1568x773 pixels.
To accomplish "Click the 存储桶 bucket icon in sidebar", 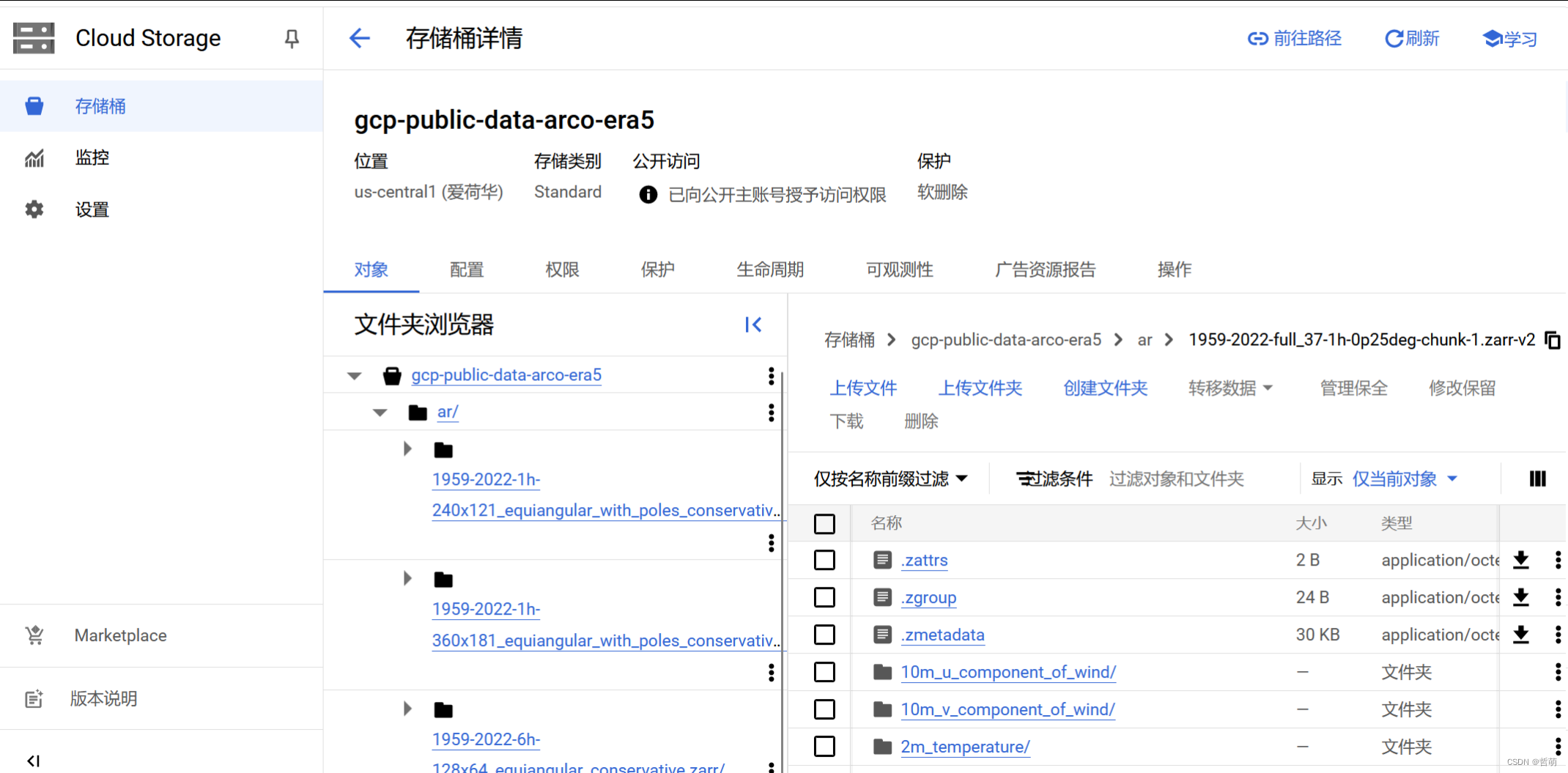I will tap(34, 106).
